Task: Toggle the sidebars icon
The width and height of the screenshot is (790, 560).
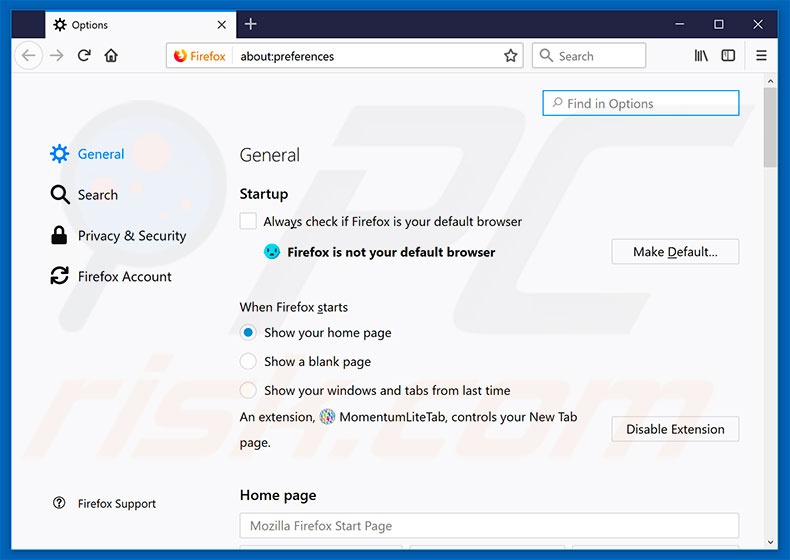Action: [x=728, y=55]
